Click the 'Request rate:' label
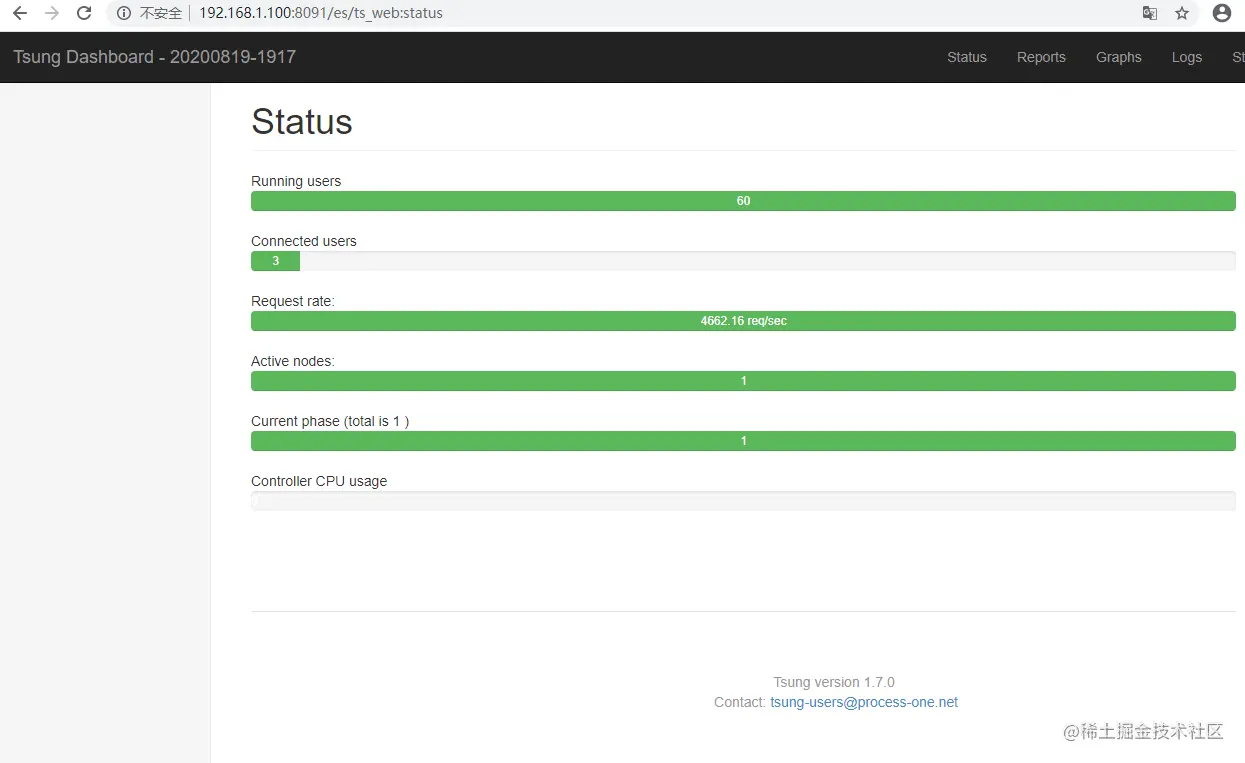The height and width of the screenshot is (763, 1245). [x=293, y=301]
